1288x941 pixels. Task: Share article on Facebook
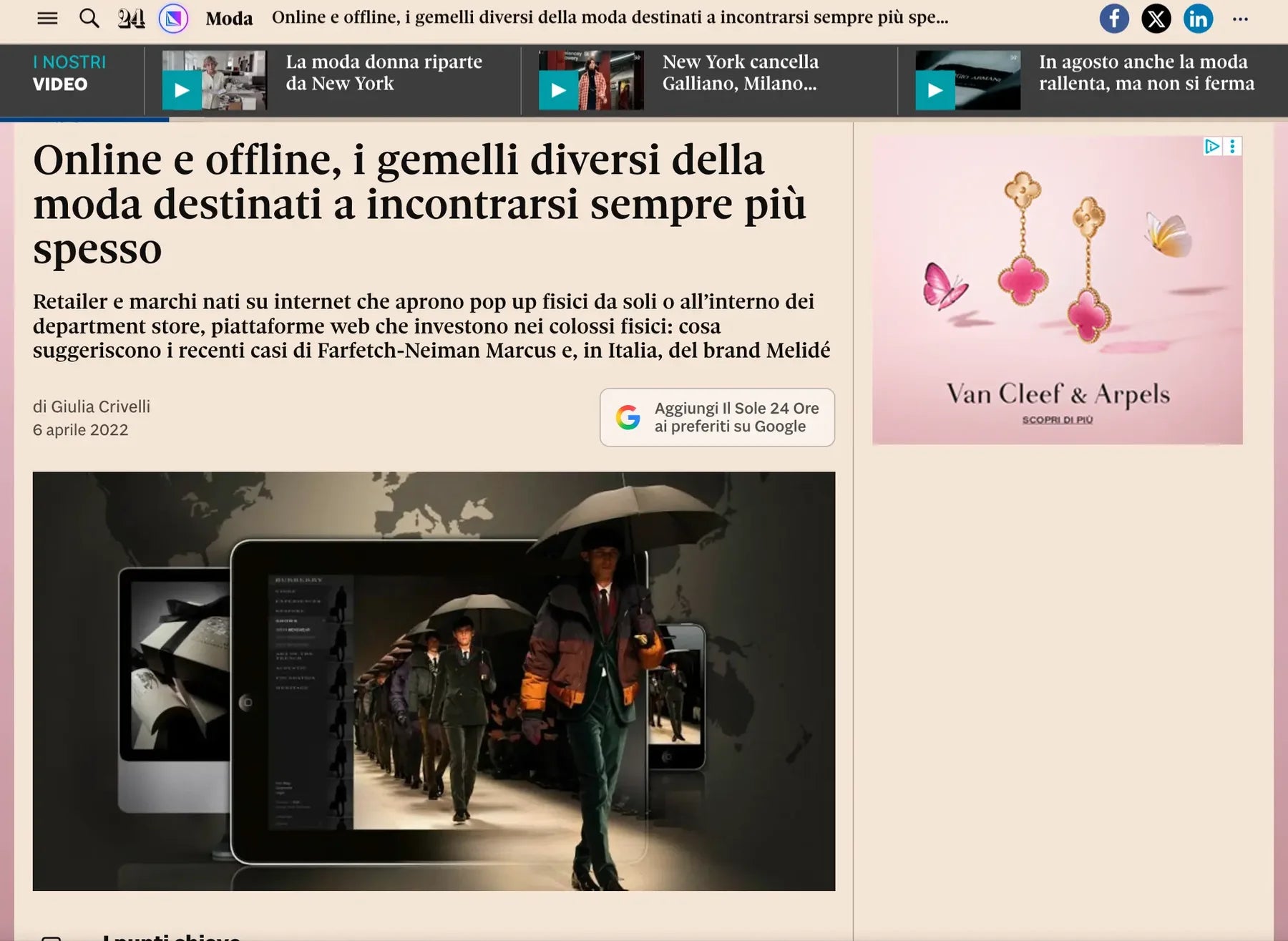[1114, 18]
